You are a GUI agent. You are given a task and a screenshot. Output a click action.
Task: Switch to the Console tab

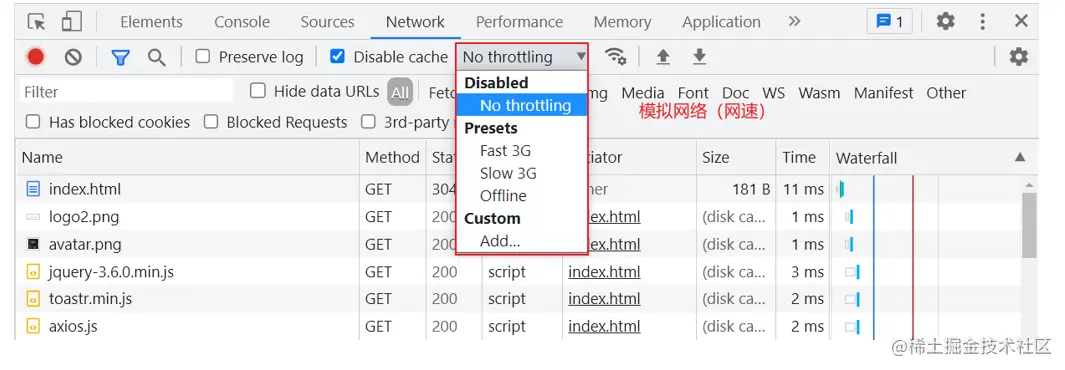tap(242, 22)
